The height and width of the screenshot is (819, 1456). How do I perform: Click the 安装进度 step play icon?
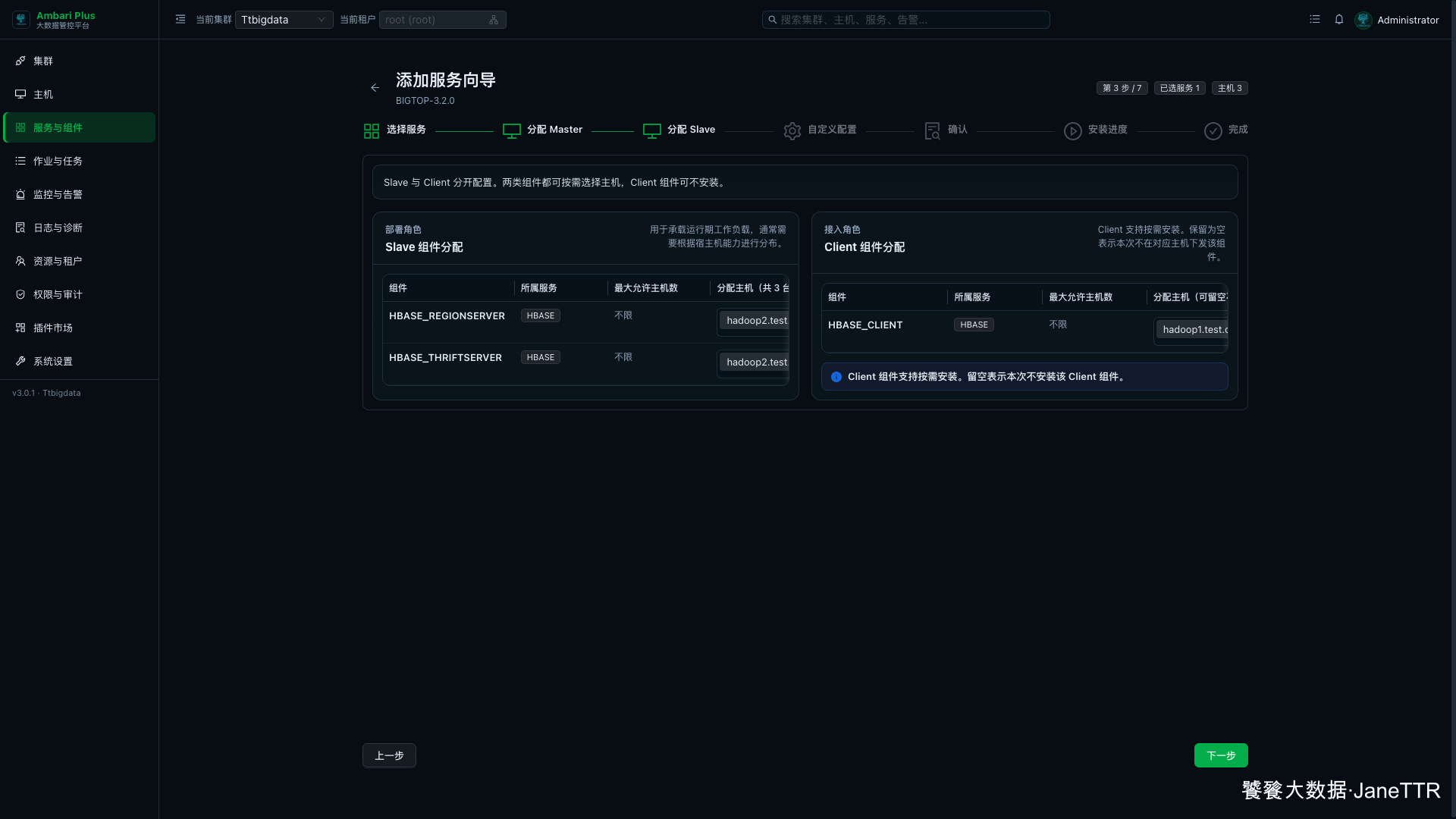pyautogui.click(x=1073, y=131)
